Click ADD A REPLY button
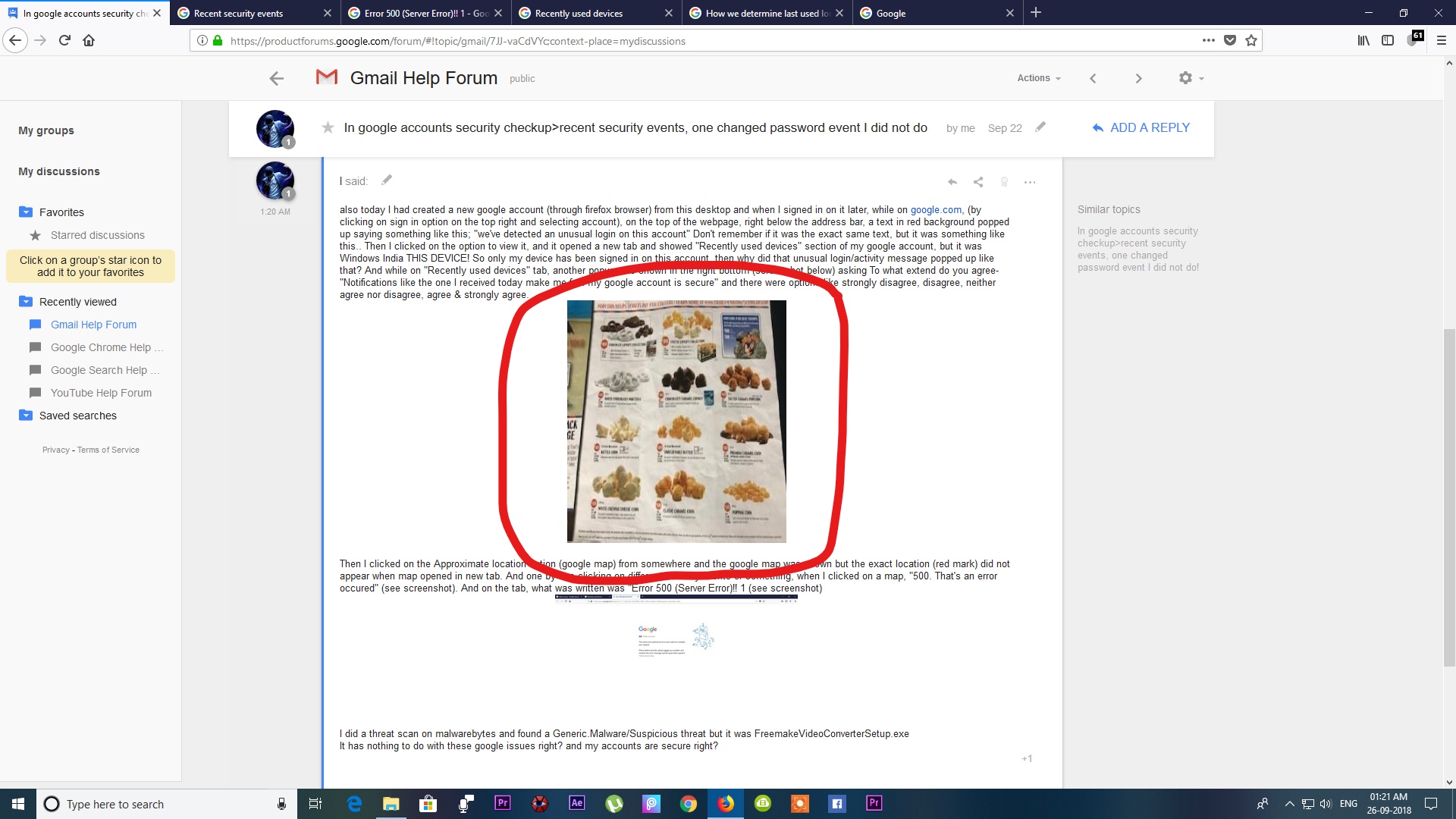Image resolution: width=1456 pixels, height=819 pixels. click(x=1141, y=127)
